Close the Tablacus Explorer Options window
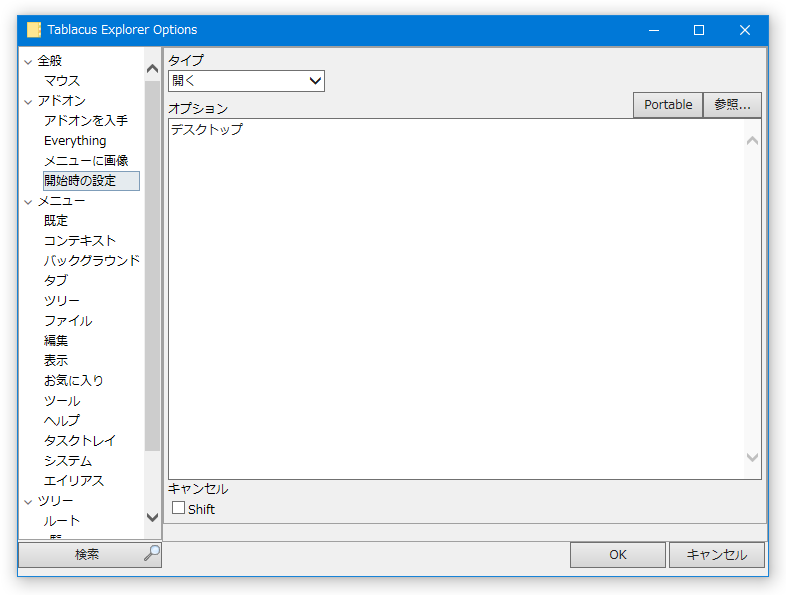This screenshot has height=595, width=786. point(744,30)
